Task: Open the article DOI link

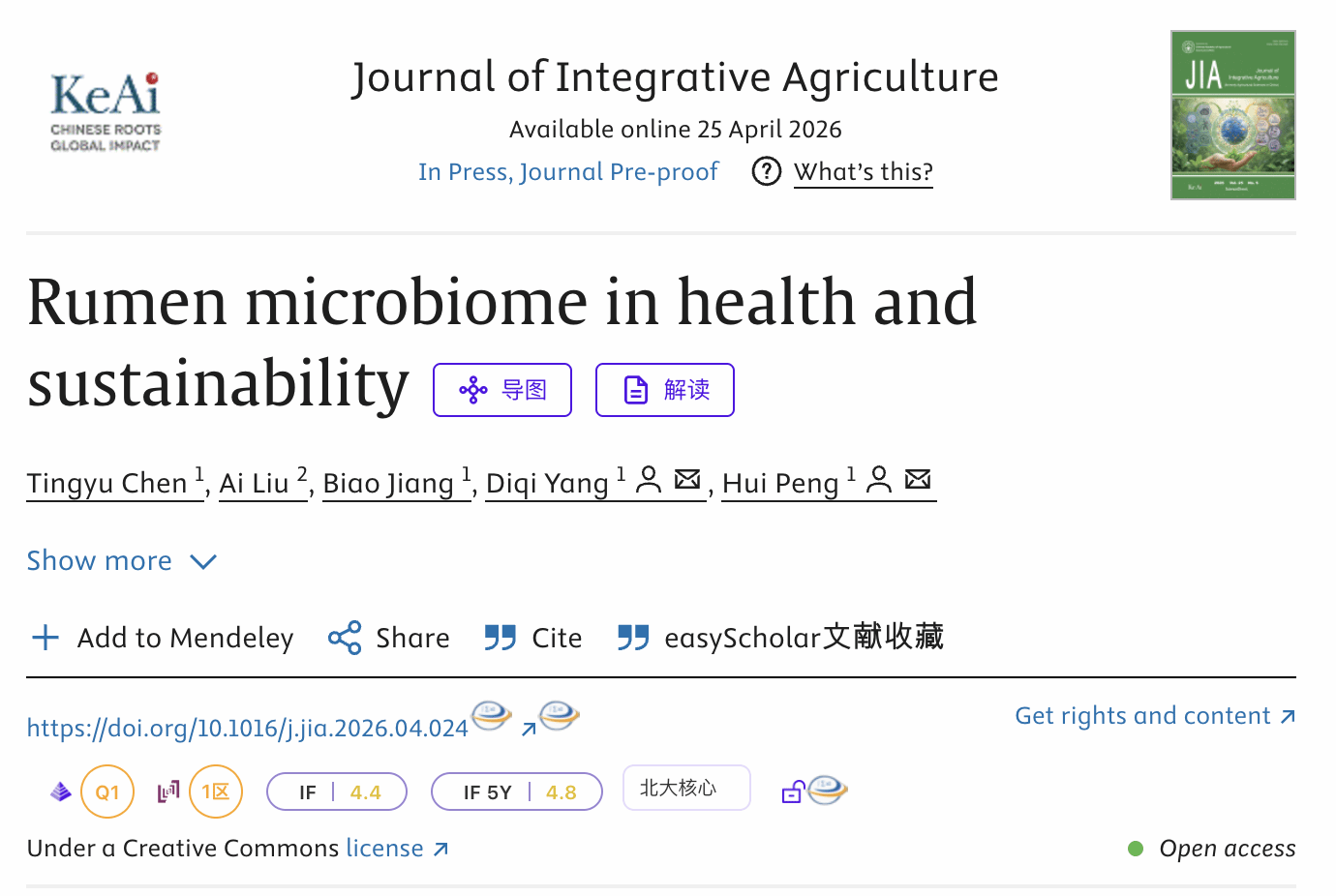Action: (x=248, y=728)
